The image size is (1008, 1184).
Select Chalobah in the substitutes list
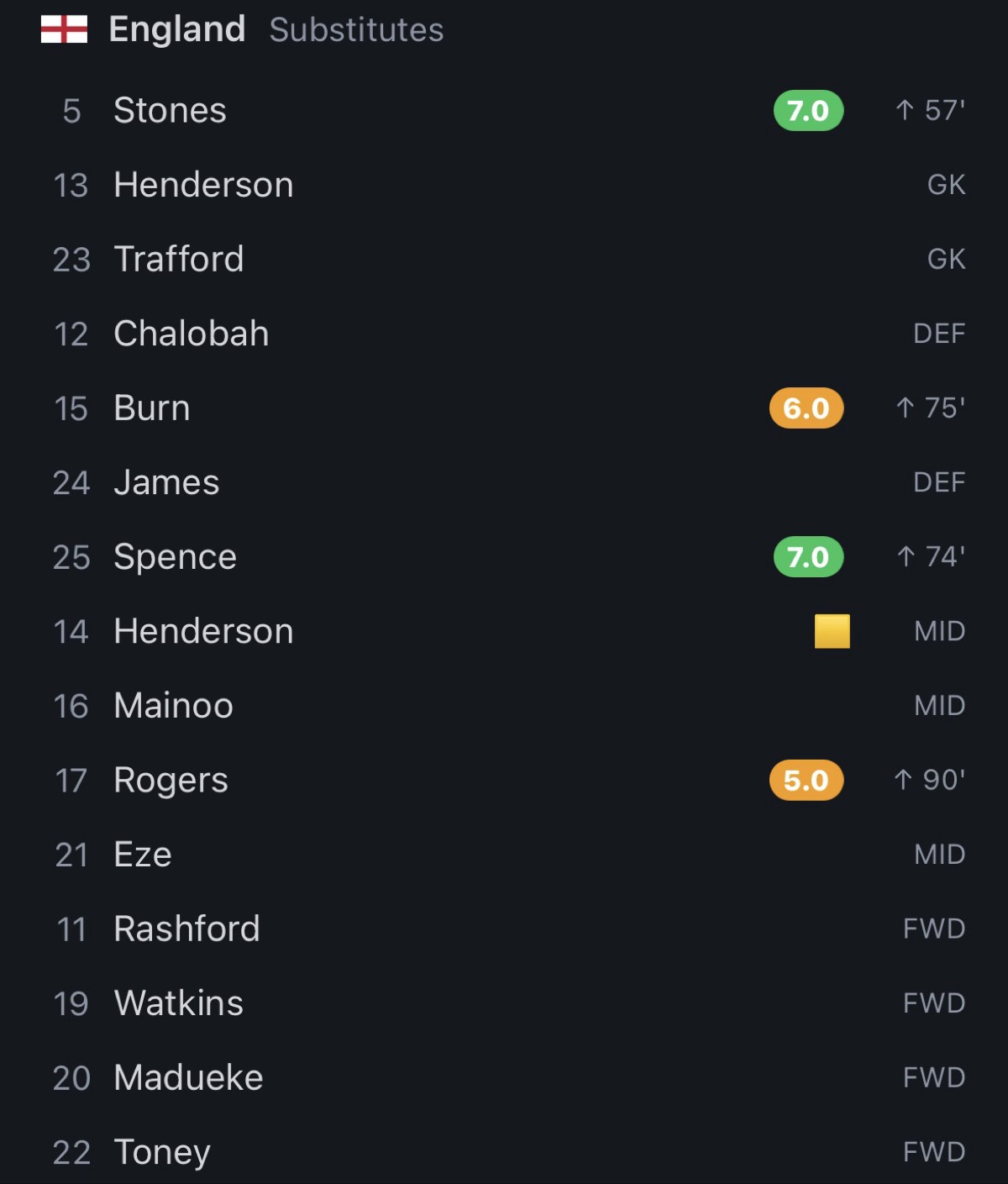(504, 334)
